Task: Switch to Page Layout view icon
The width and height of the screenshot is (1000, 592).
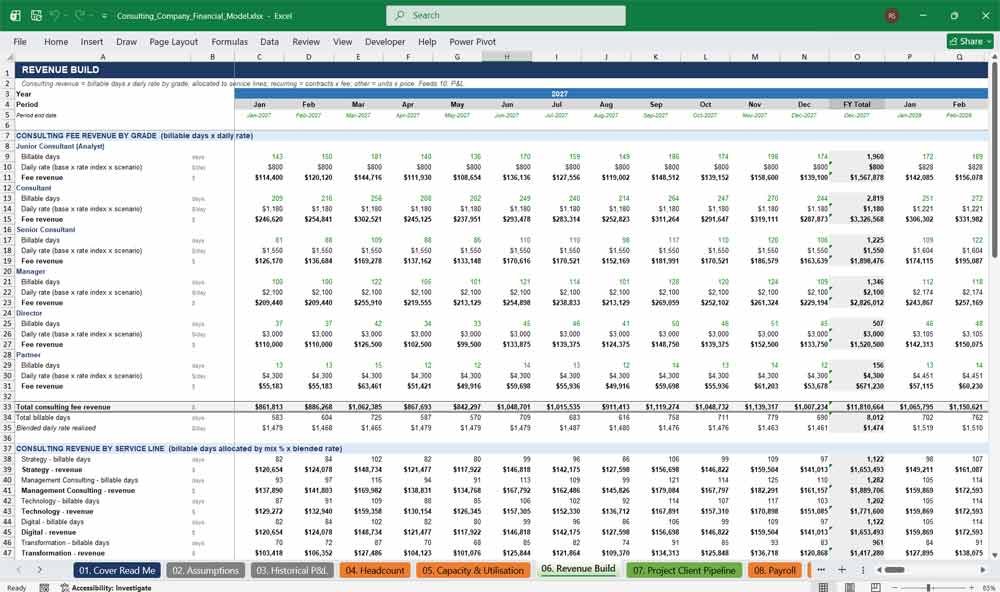Action: pyautogui.click(x=849, y=587)
